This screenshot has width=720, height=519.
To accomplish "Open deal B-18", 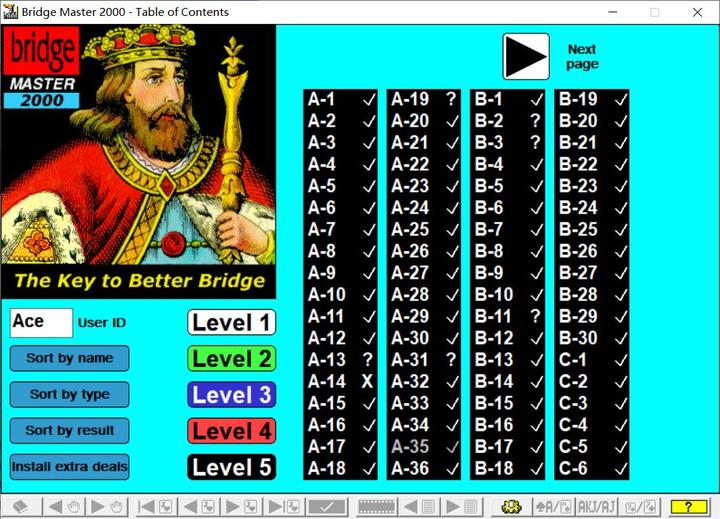I will (x=507, y=468).
